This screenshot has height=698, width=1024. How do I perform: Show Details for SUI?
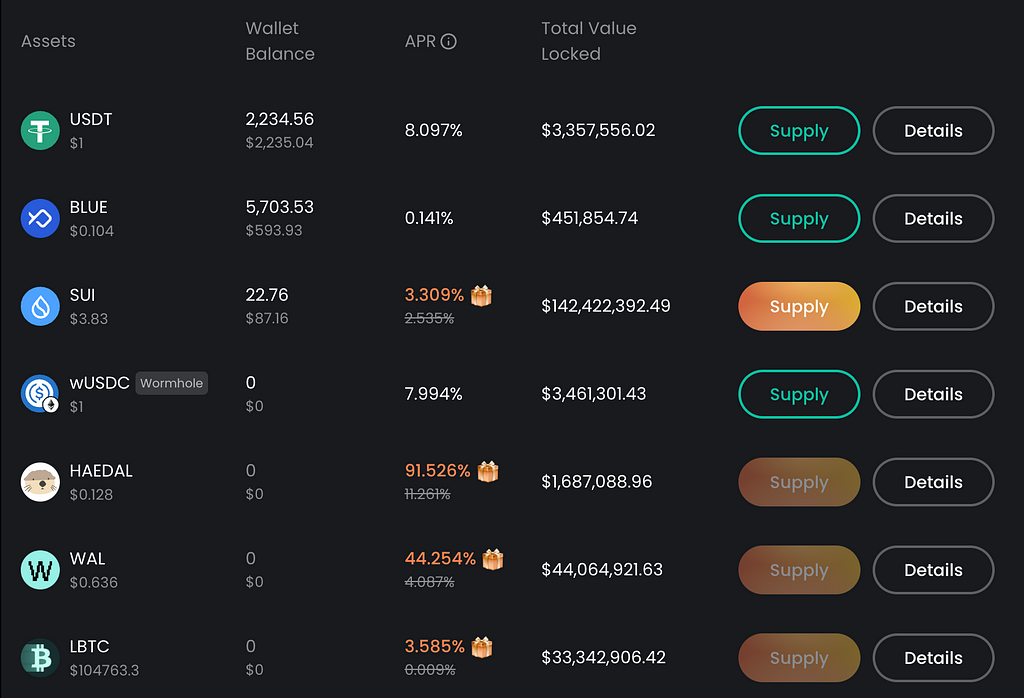[933, 306]
